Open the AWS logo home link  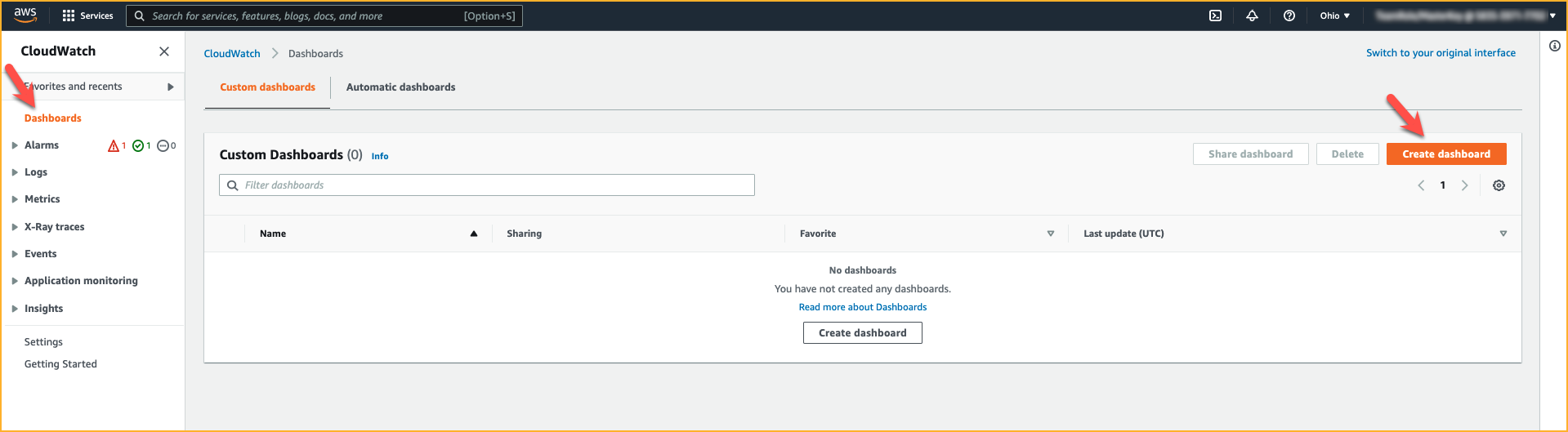coord(25,15)
